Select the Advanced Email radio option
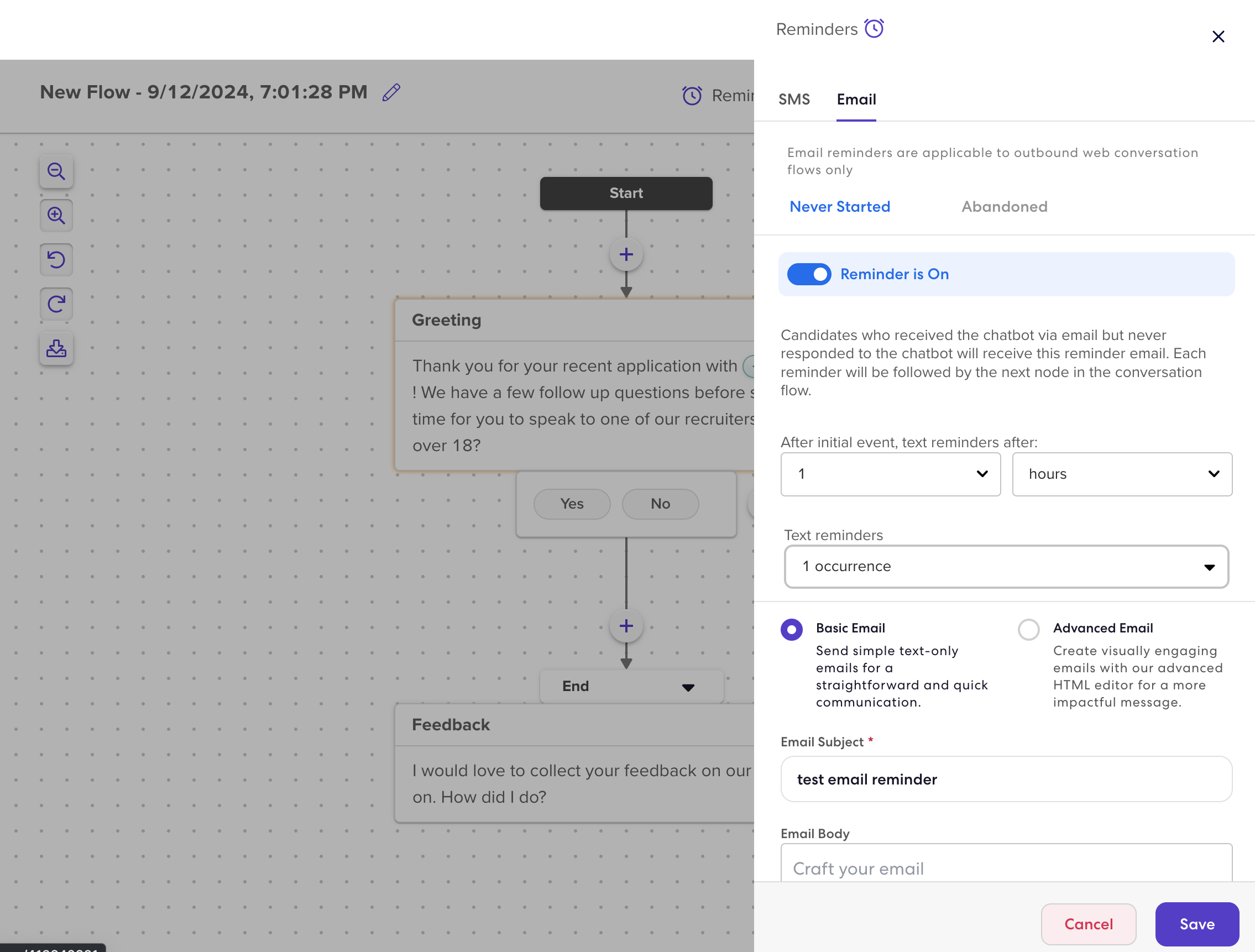Screen dimensions: 1255x952 [x=1028, y=630]
